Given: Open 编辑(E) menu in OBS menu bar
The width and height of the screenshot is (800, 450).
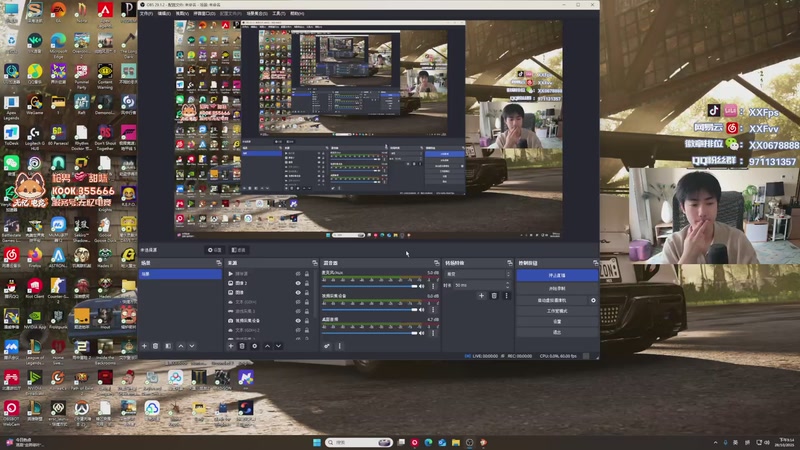Looking at the screenshot, I should point(164,13).
